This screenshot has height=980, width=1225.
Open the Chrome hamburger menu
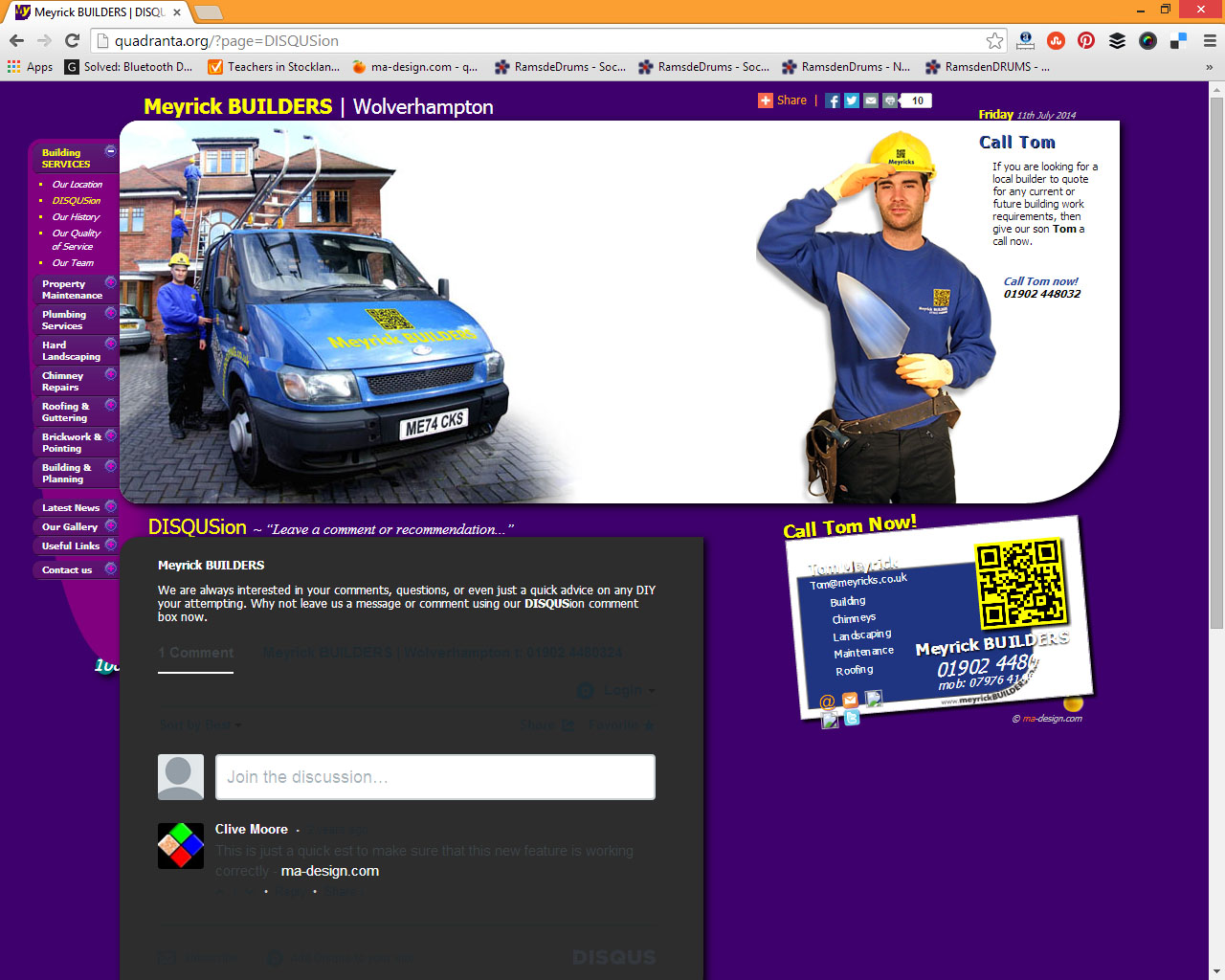click(x=1210, y=41)
